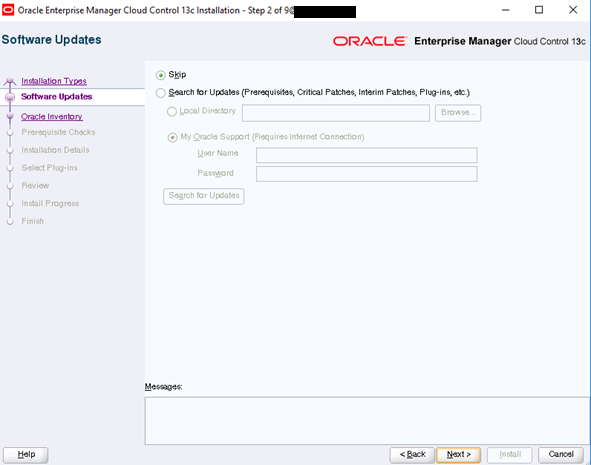Image resolution: width=591 pixels, height=465 pixels.
Task: Select the Skip radio option
Action: [x=161, y=75]
